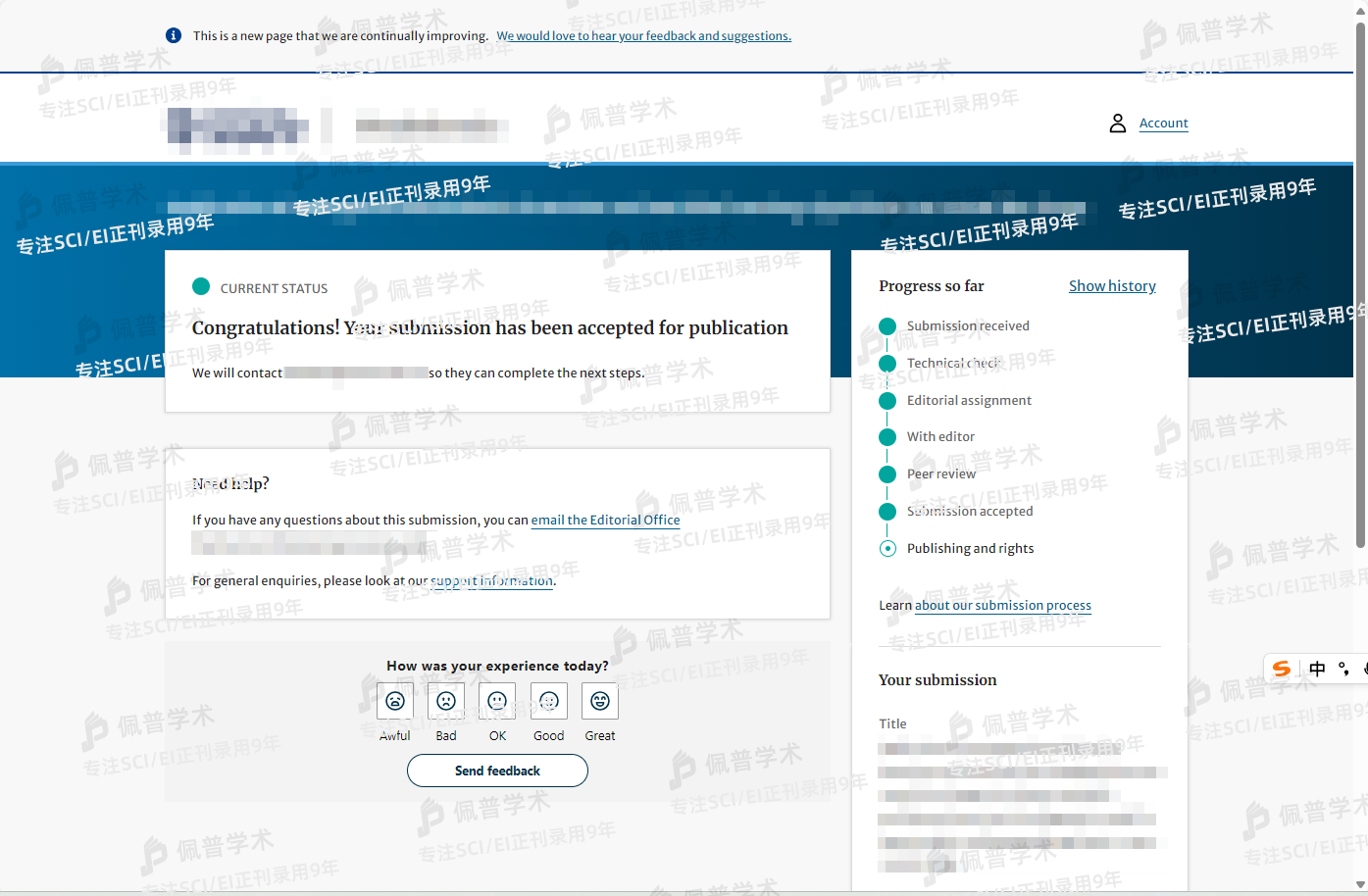This screenshot has height=896, width=1368.
Task: Open the Account link
Action: click(x=1163, y=124)
